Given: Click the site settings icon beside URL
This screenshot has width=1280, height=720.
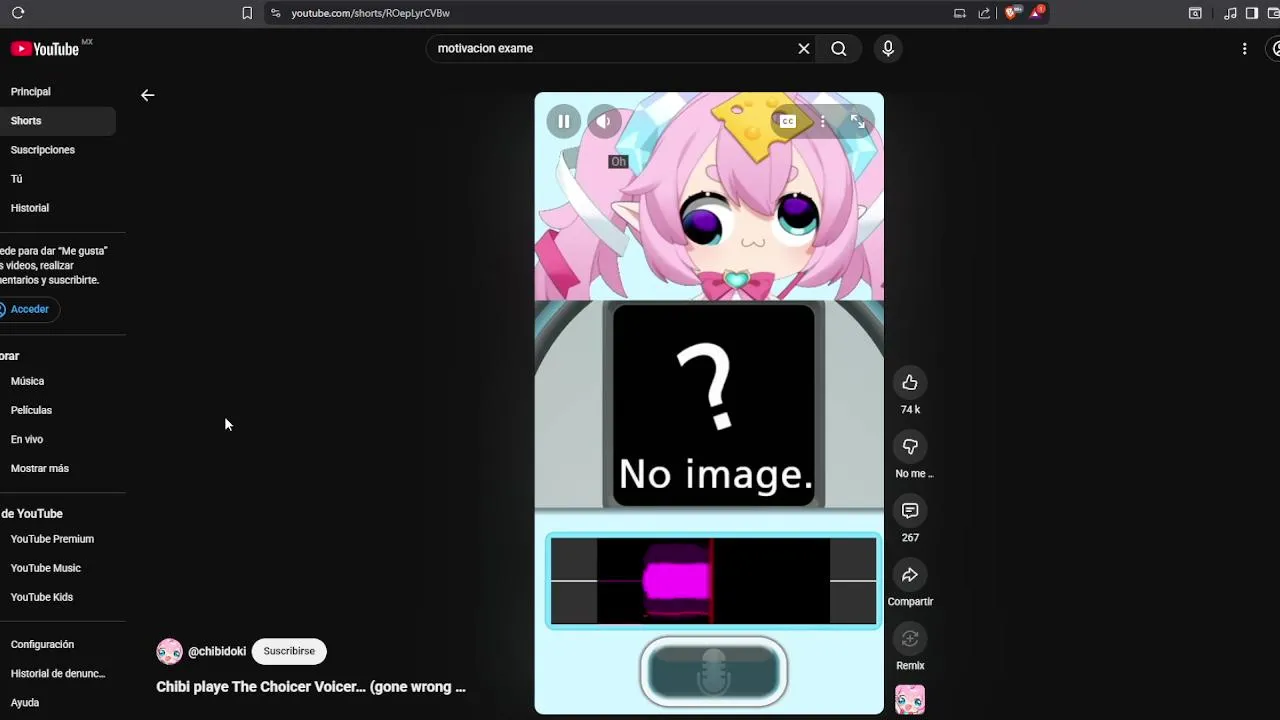Looking at the screenshot, I should [x=275, y=13].
